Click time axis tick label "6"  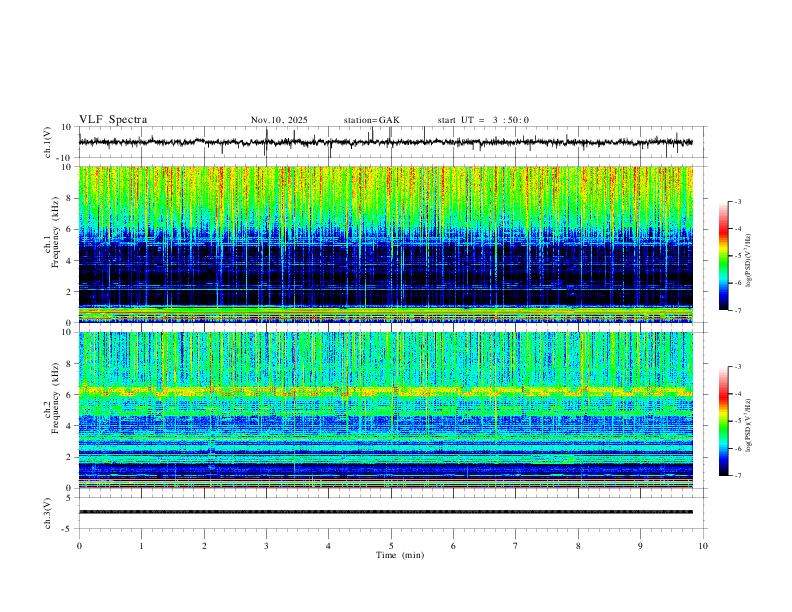tap(453, 546)
